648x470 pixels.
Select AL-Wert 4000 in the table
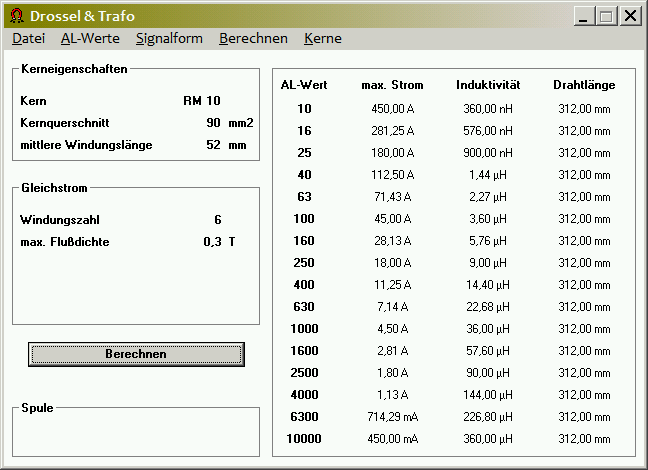pos(304,394)
